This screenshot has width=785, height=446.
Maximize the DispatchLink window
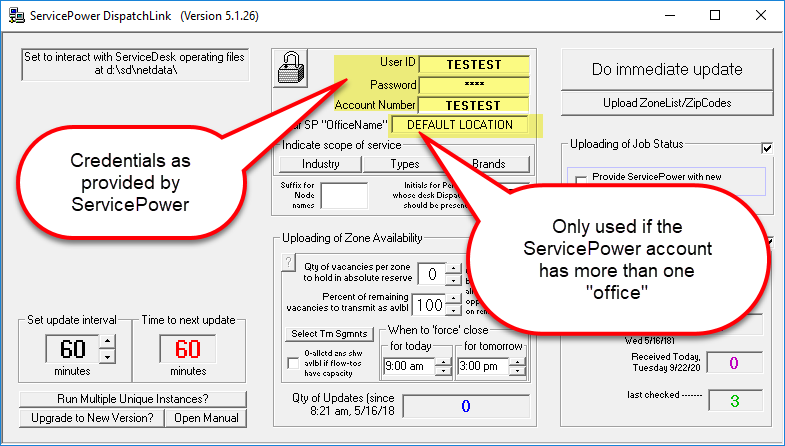point(715,16)
